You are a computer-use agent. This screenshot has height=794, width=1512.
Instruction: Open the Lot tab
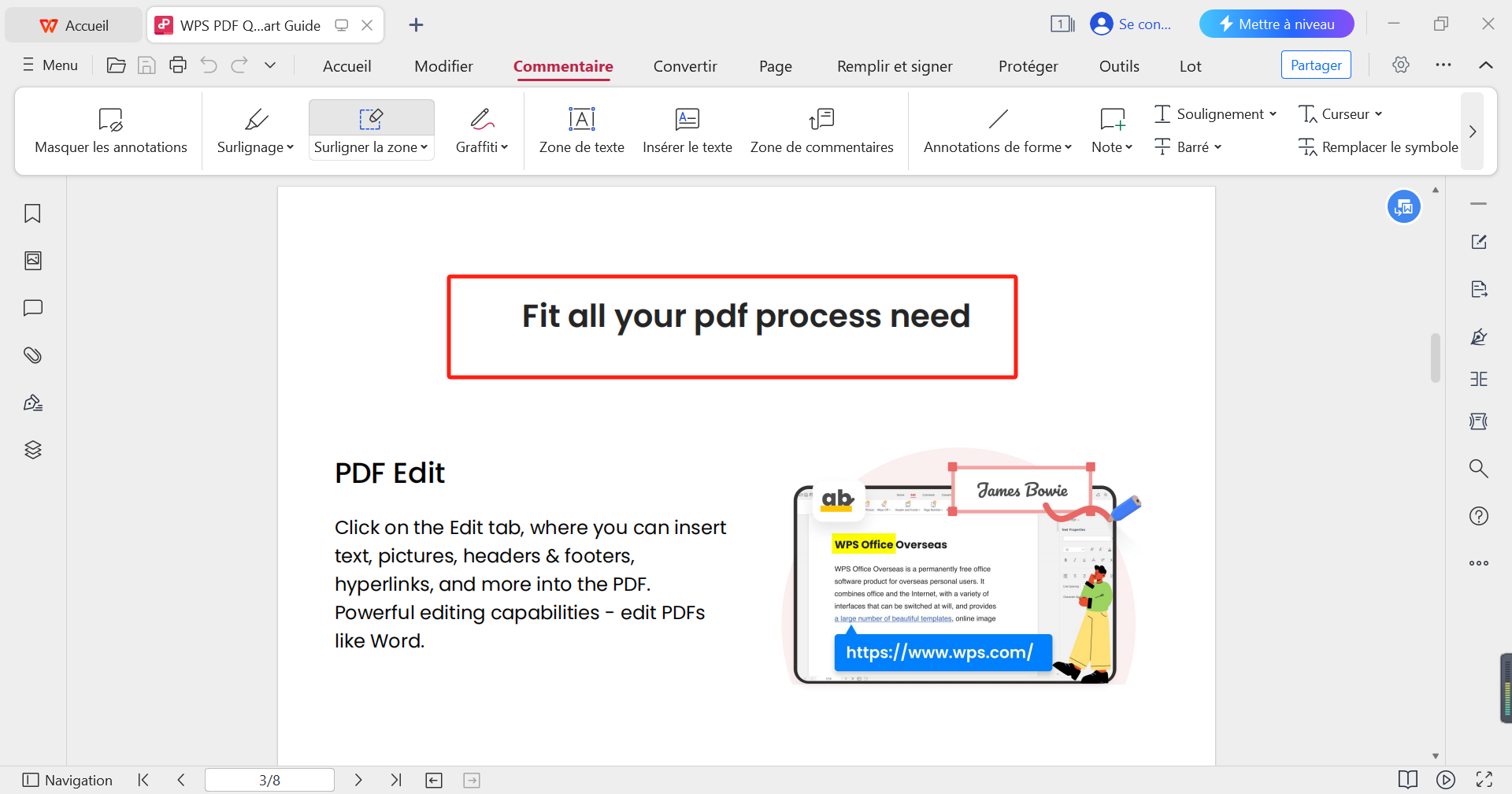tap(1190, 66)
